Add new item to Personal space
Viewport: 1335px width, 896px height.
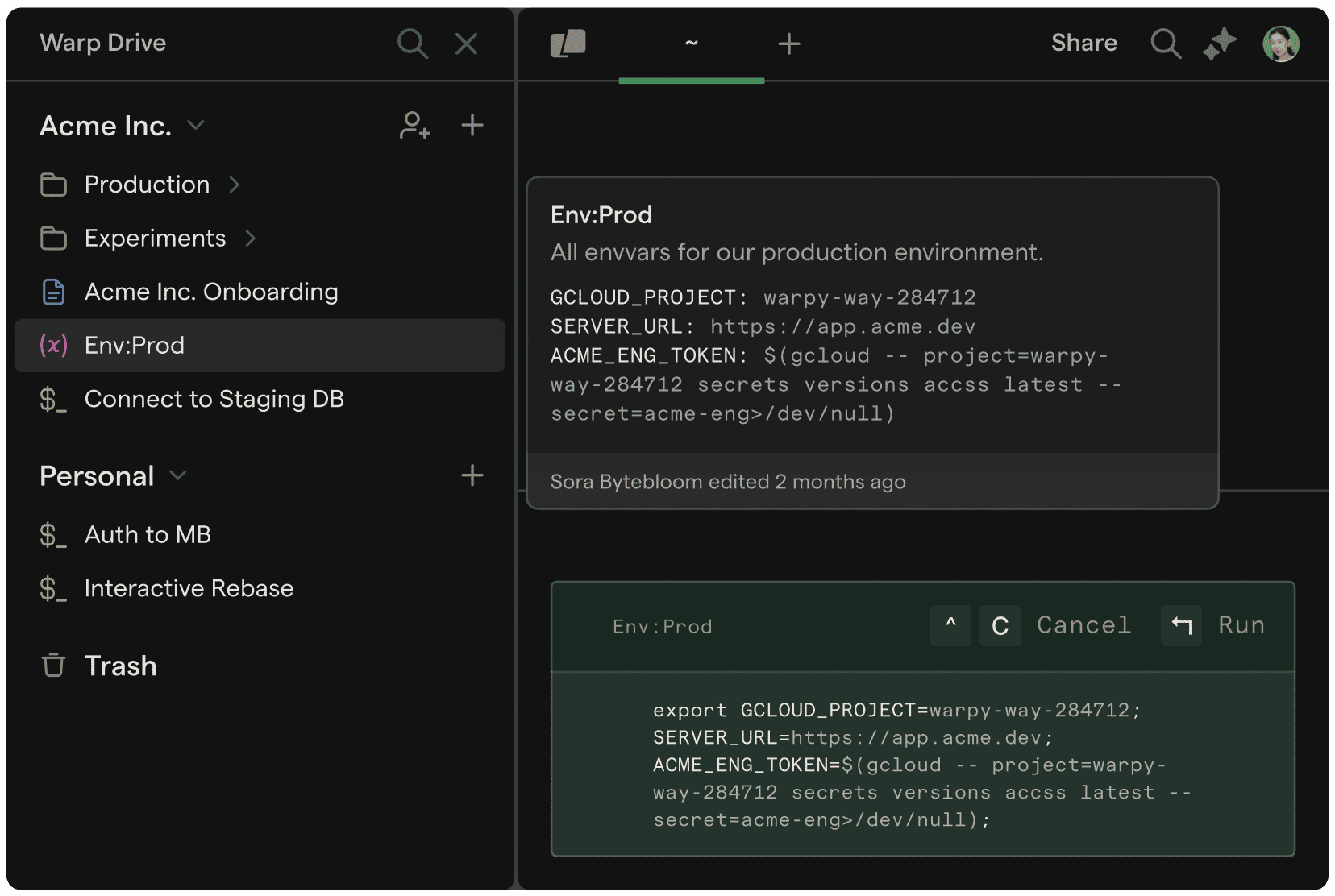point(472,475)
